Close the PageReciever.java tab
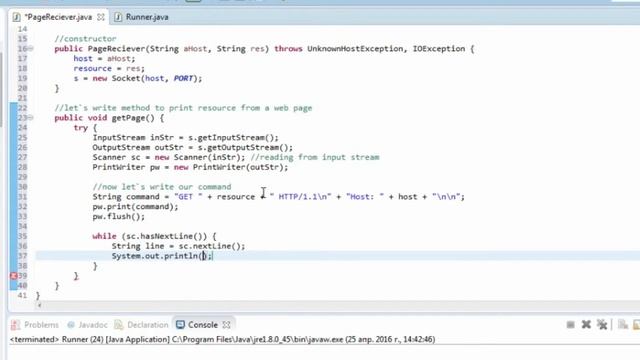The width and height of the screenshot is (640, 360). 101,17
